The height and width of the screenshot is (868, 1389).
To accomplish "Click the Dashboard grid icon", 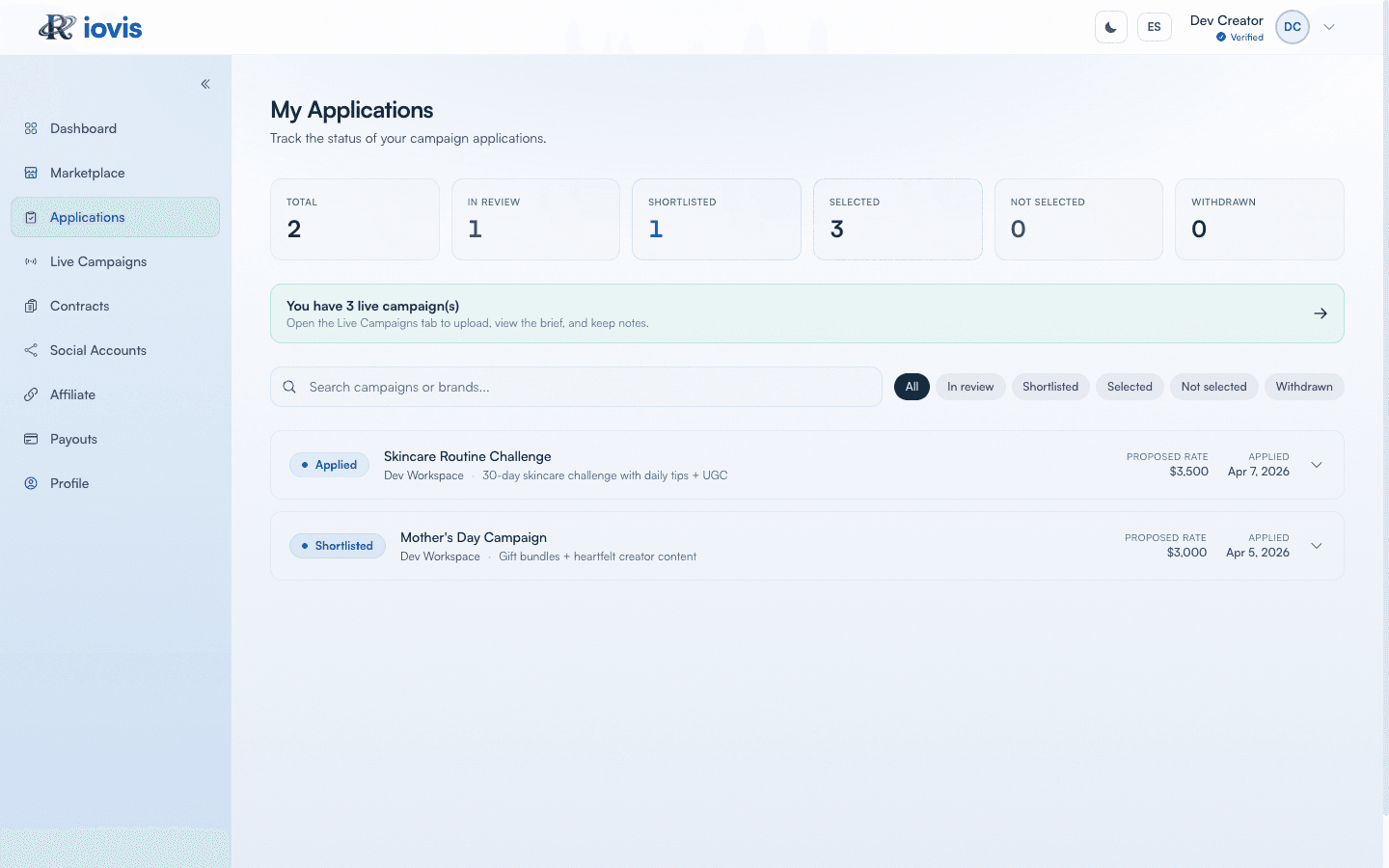I will pyautogui.click(x=31, y=128).
